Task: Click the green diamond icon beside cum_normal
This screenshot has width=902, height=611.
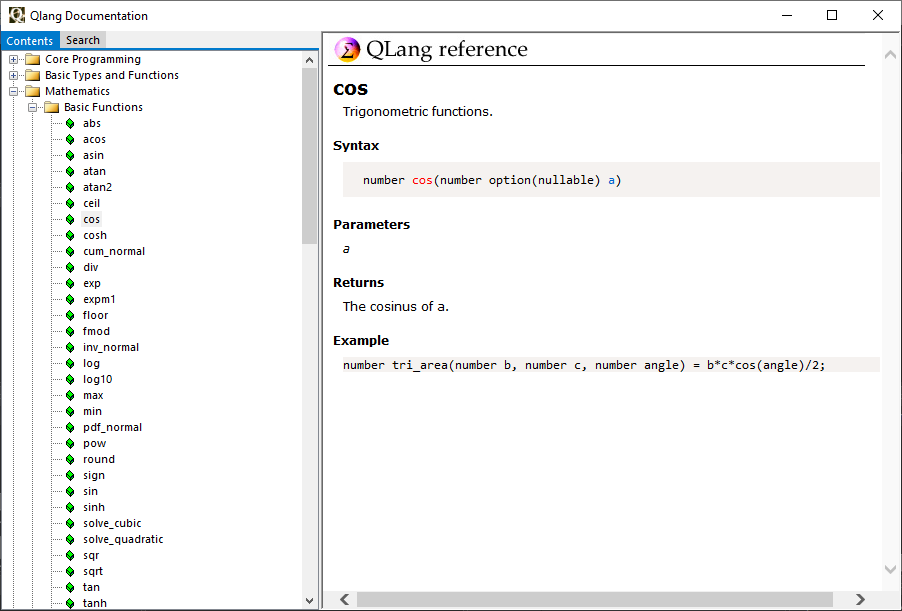Action: 70,251
